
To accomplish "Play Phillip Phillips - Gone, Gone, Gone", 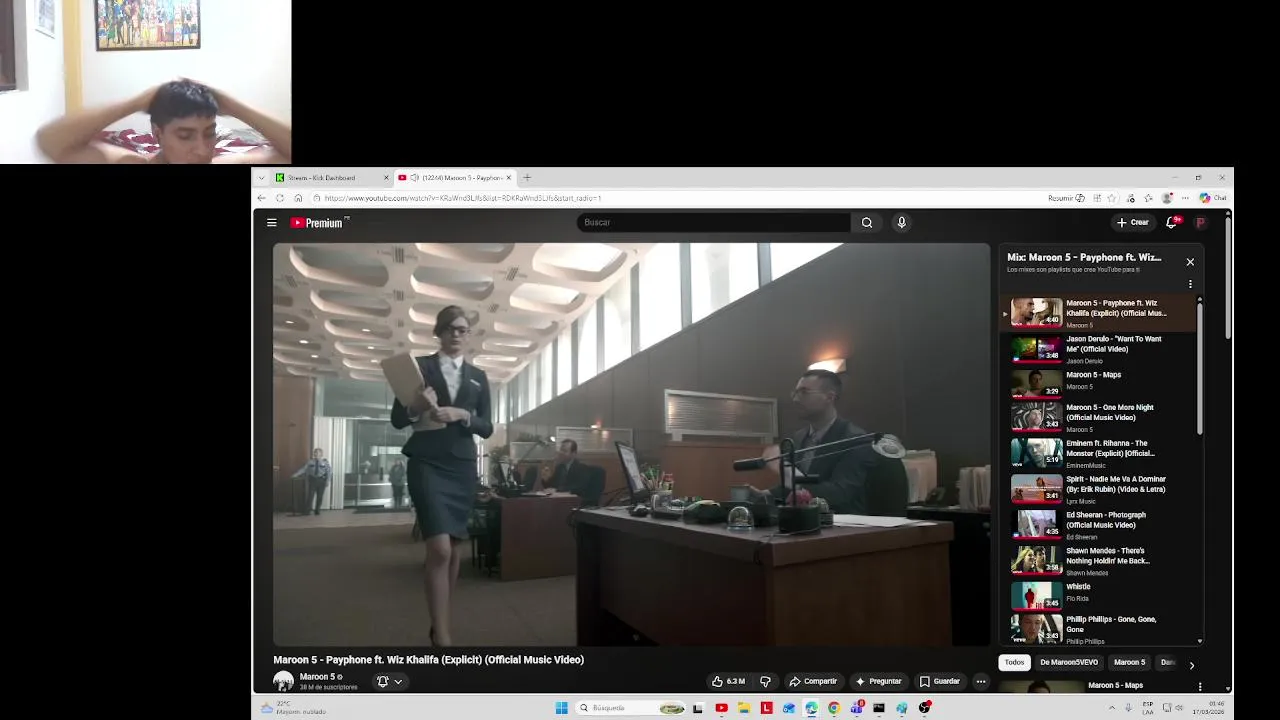I will click(x=1098, y=629).
